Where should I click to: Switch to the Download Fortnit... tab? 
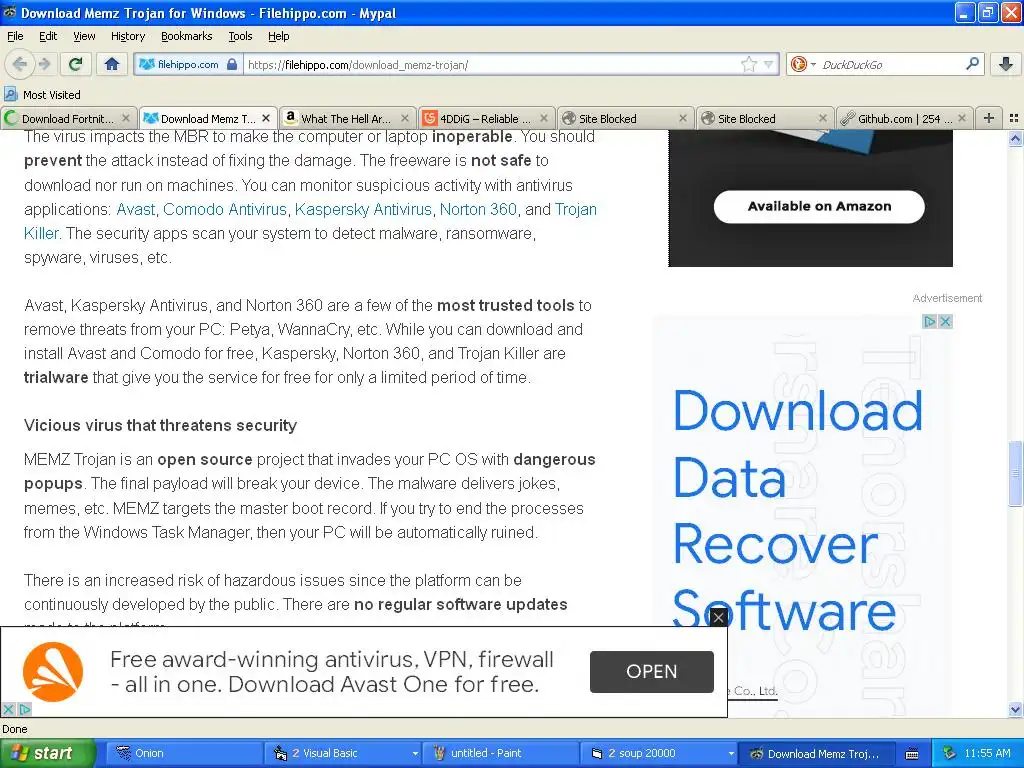pos(69,118)
